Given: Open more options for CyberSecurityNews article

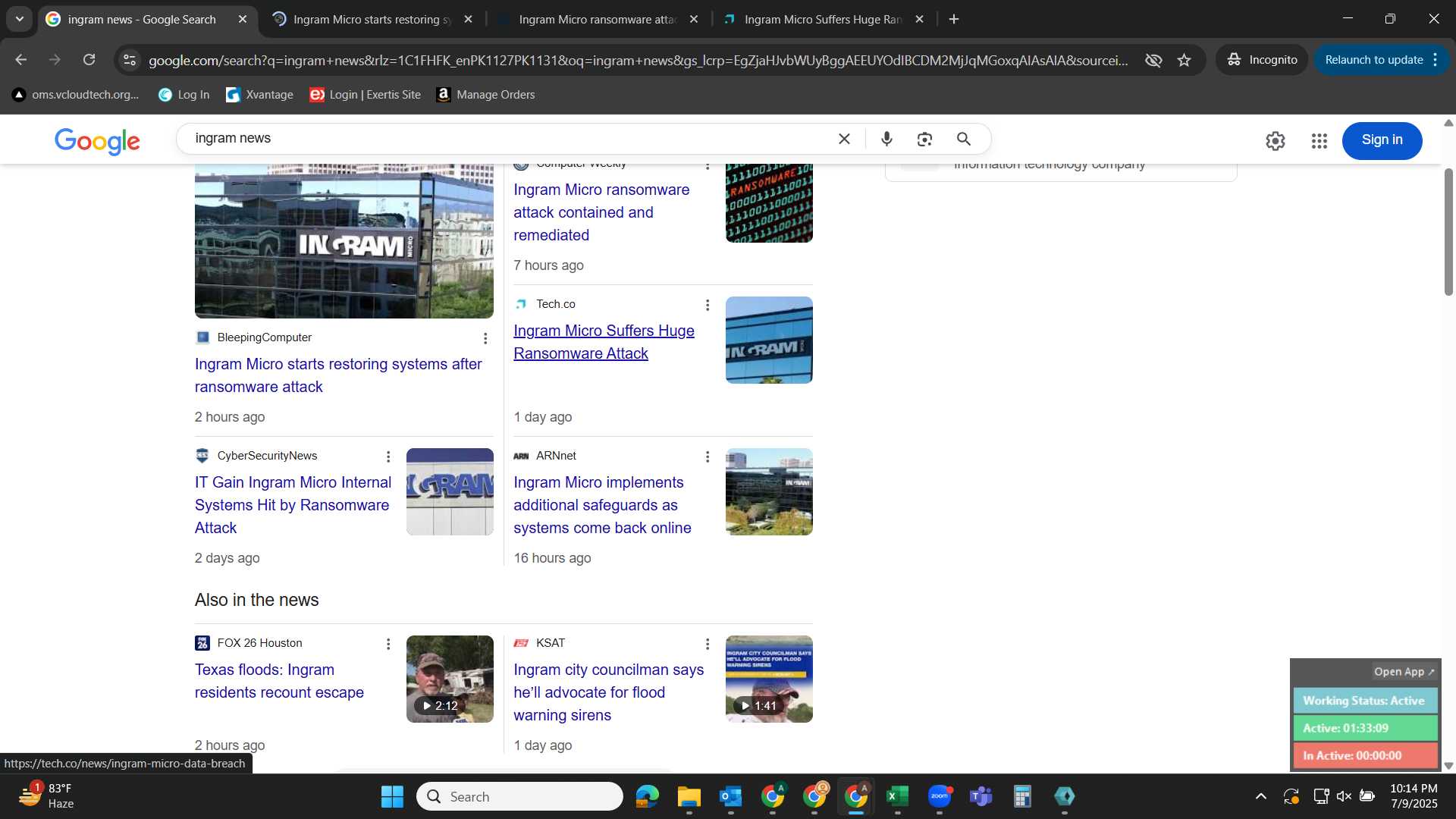Looking at the screenshot, I should click(x=388, y=457).
